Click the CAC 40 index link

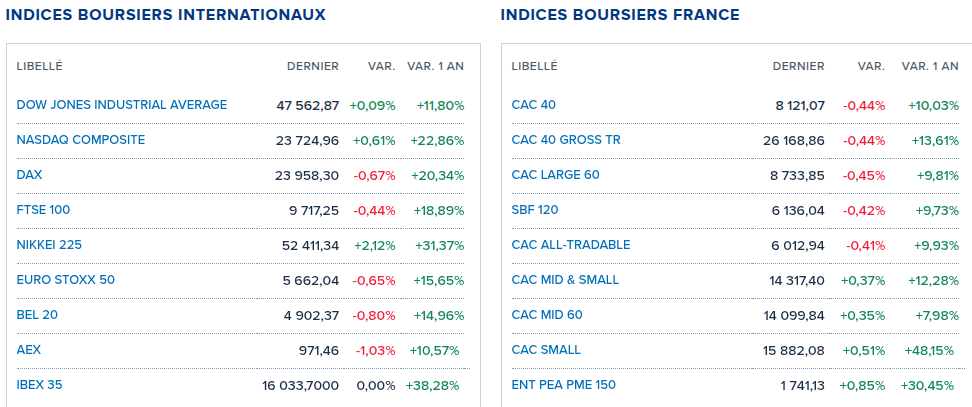(534, 105)
